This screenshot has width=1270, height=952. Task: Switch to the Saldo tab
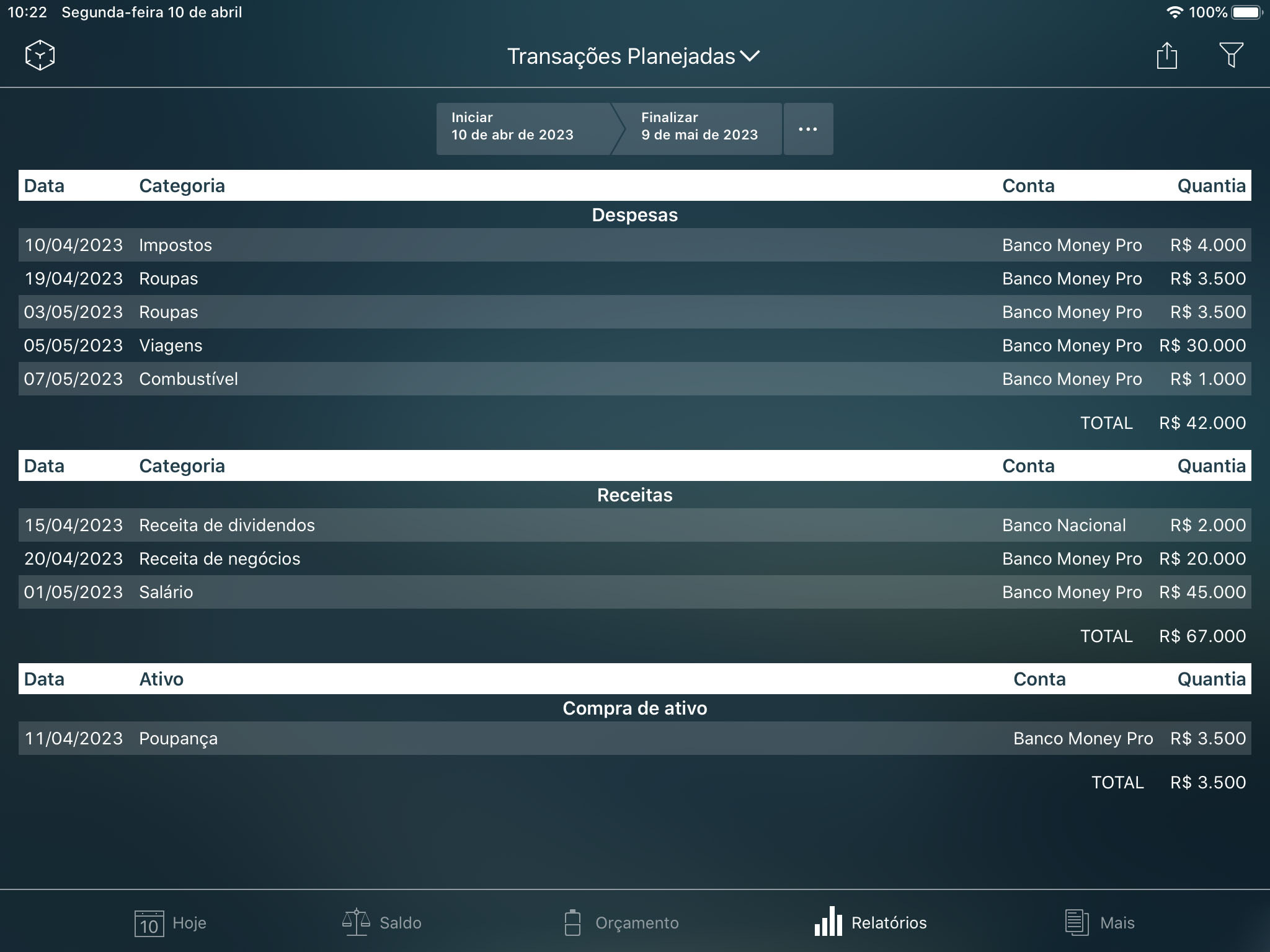(382, 923)
